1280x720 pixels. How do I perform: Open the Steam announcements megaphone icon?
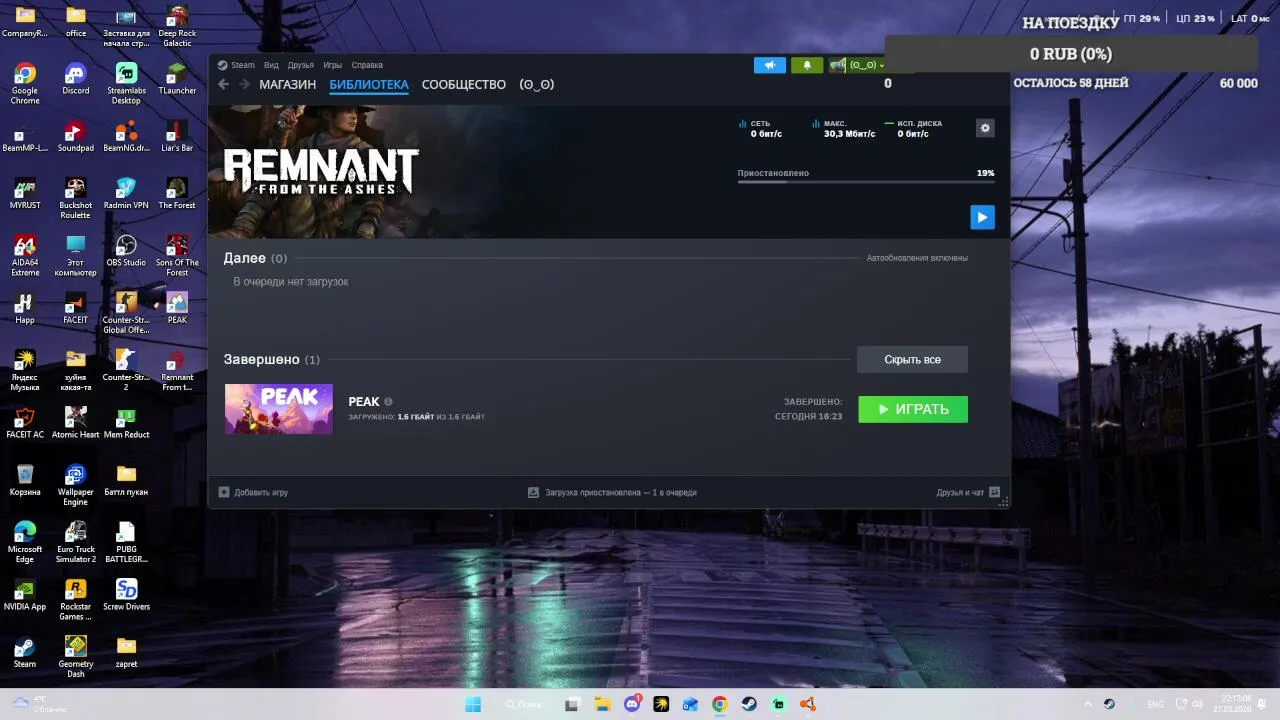pos(770,65)
